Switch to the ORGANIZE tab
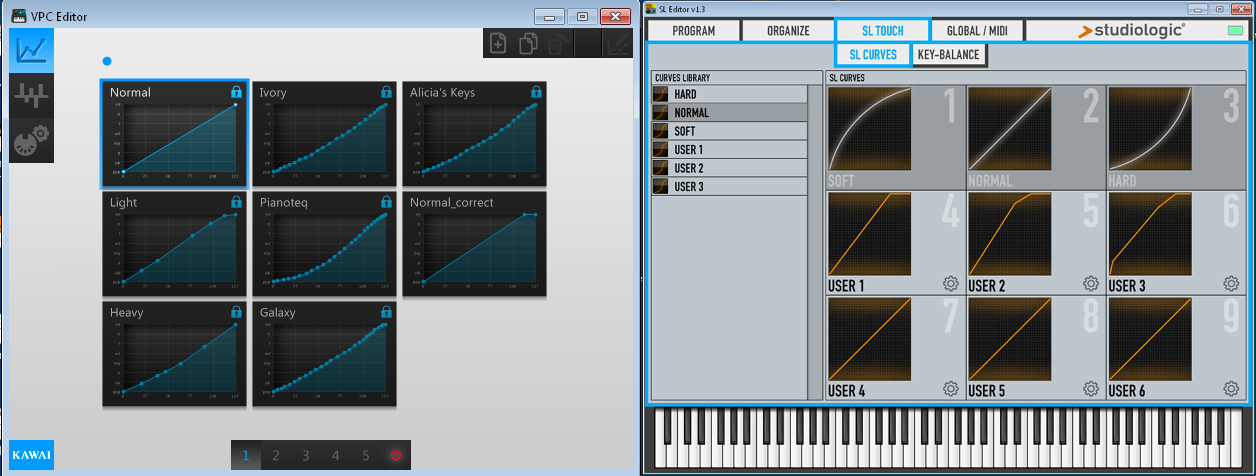The width and height of the screenshot is (1256, 476). [x=788, y=31]
